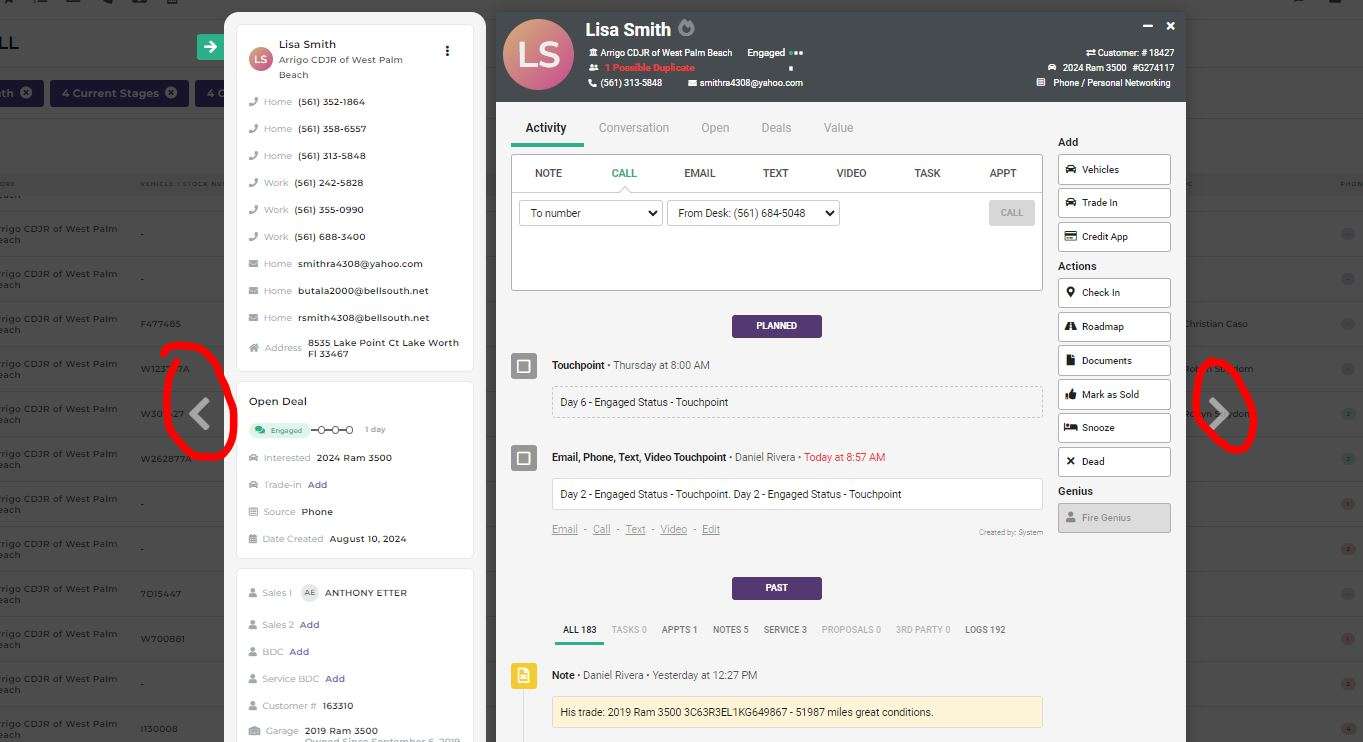Open the three-dot menu on Lisa Smith card
Viewport: 1363px width, 742px height.
pyautogui.click(x=447, y=51)
